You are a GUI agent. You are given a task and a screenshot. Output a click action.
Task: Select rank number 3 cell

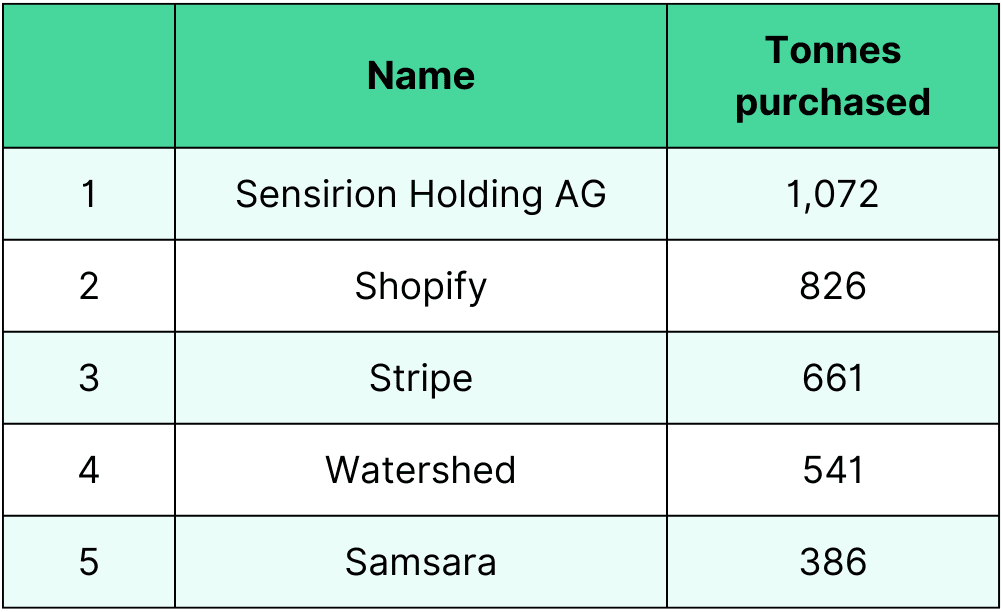click(89, 378)
